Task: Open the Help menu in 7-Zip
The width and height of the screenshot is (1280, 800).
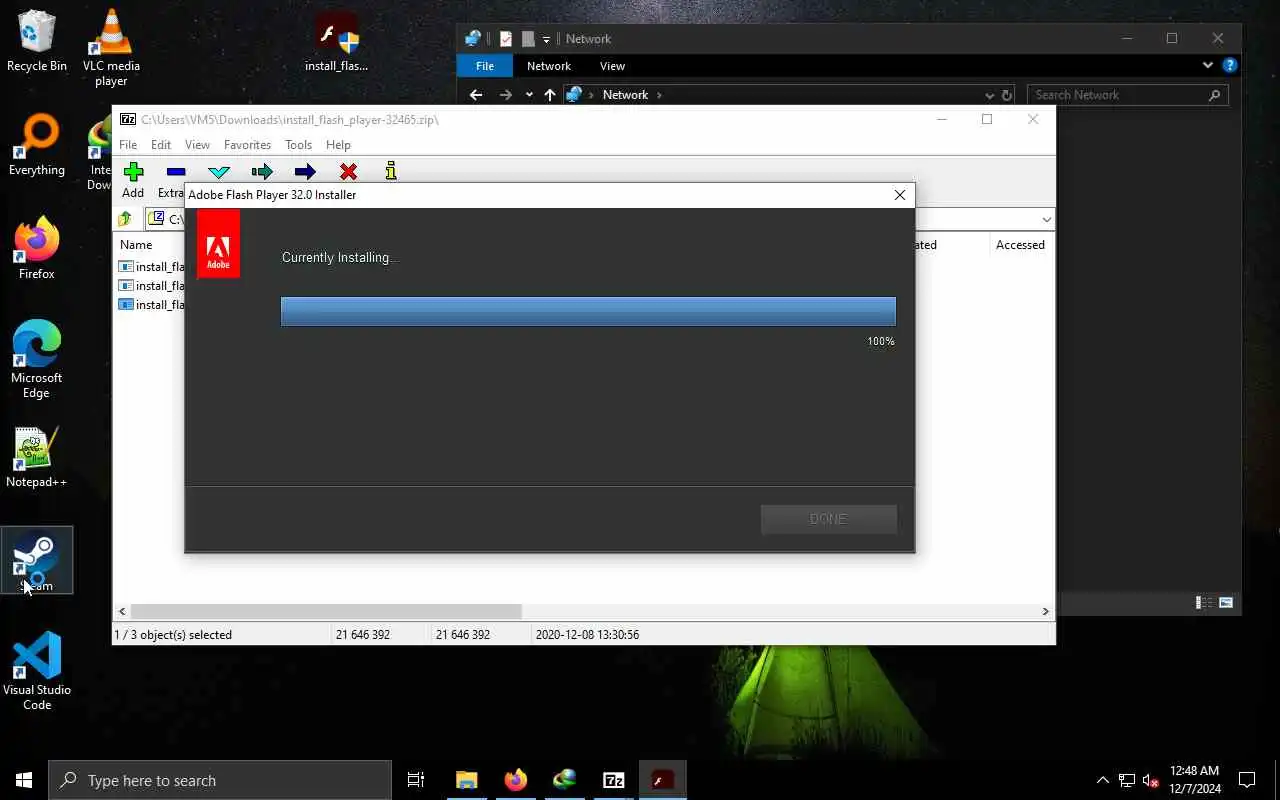Action: click(338, 145)
